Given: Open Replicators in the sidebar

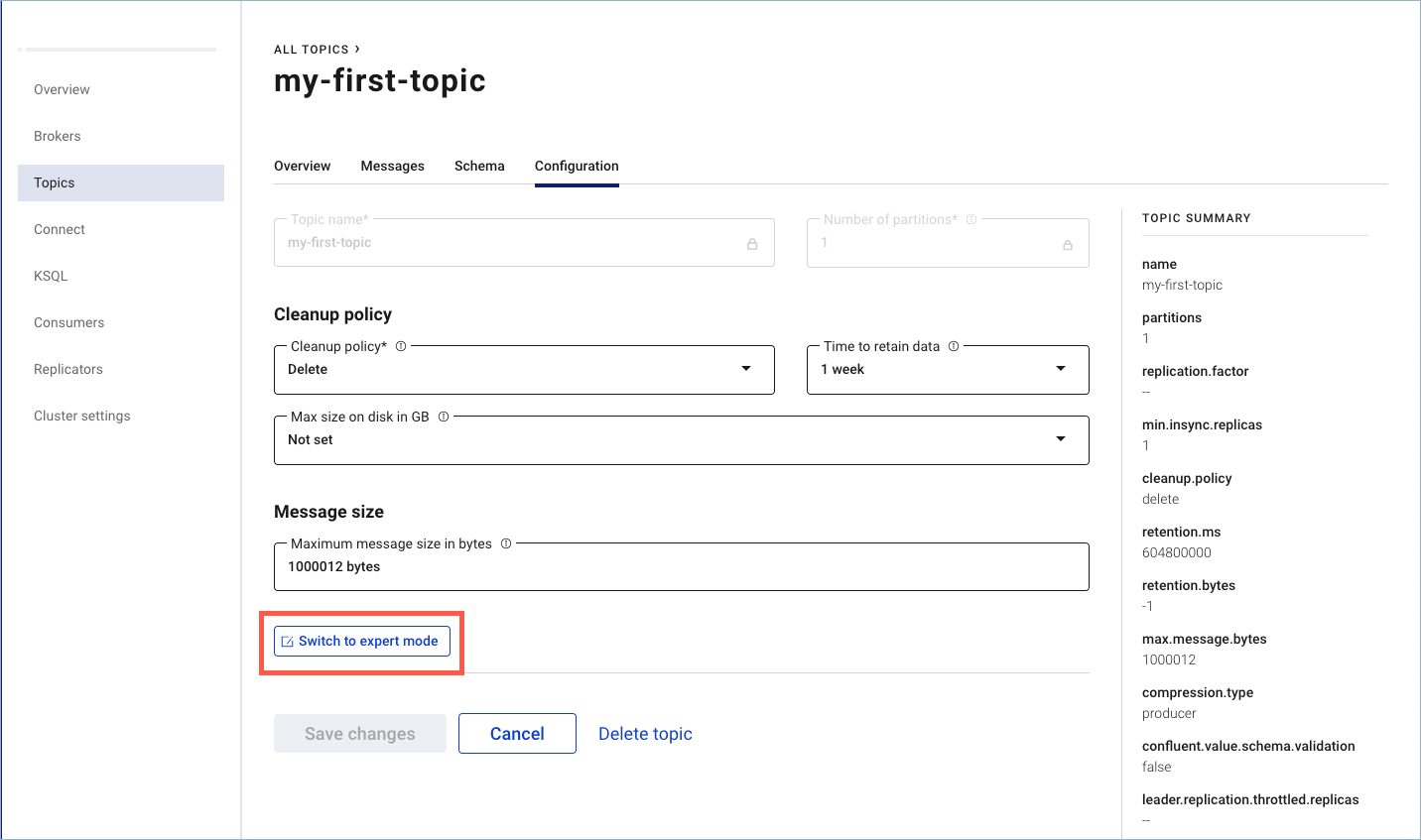Looking at the screenshot, I should pyautogui.click(x=68, y=369).
